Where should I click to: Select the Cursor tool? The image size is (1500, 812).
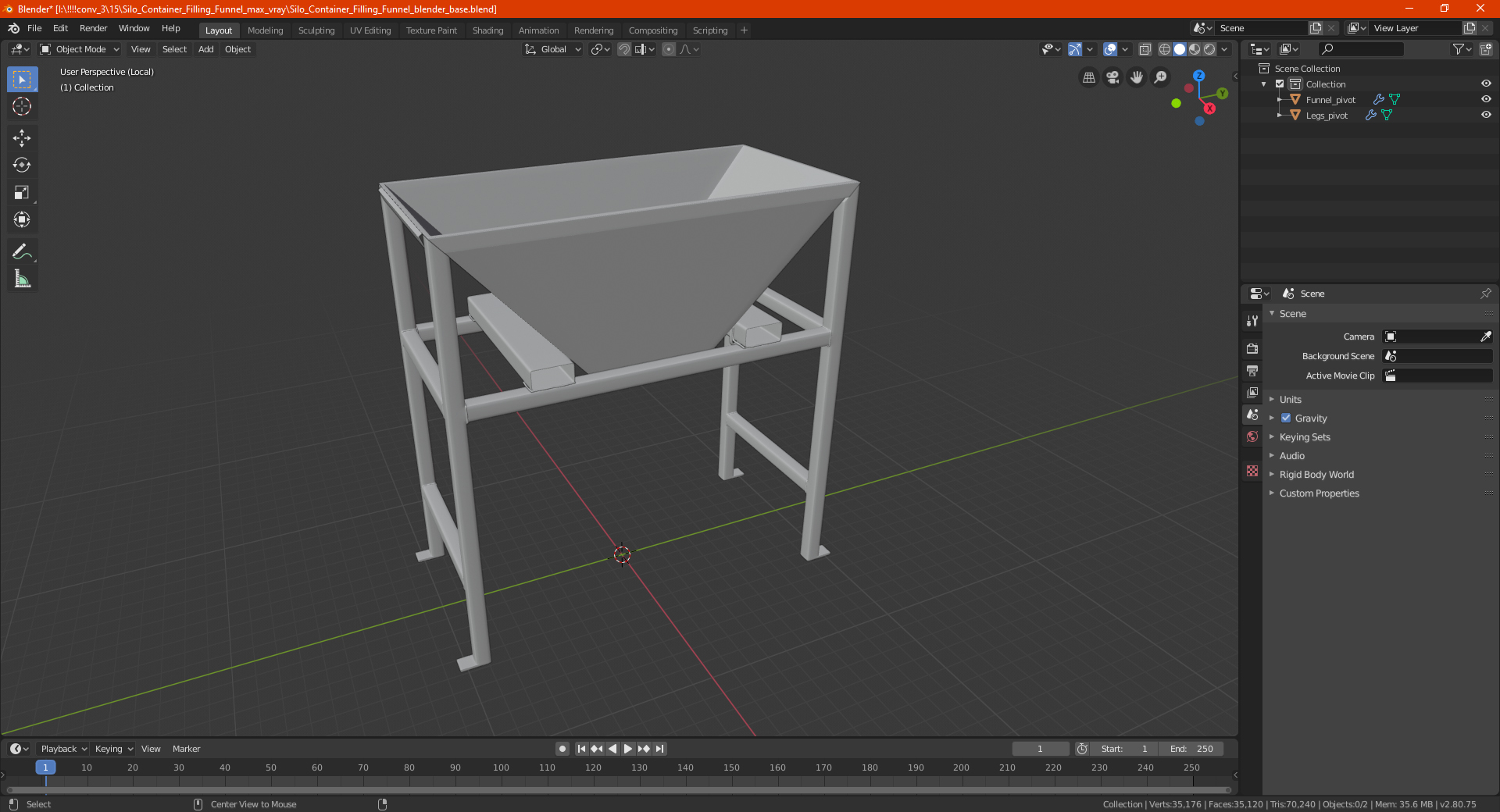tap(22, 107)
